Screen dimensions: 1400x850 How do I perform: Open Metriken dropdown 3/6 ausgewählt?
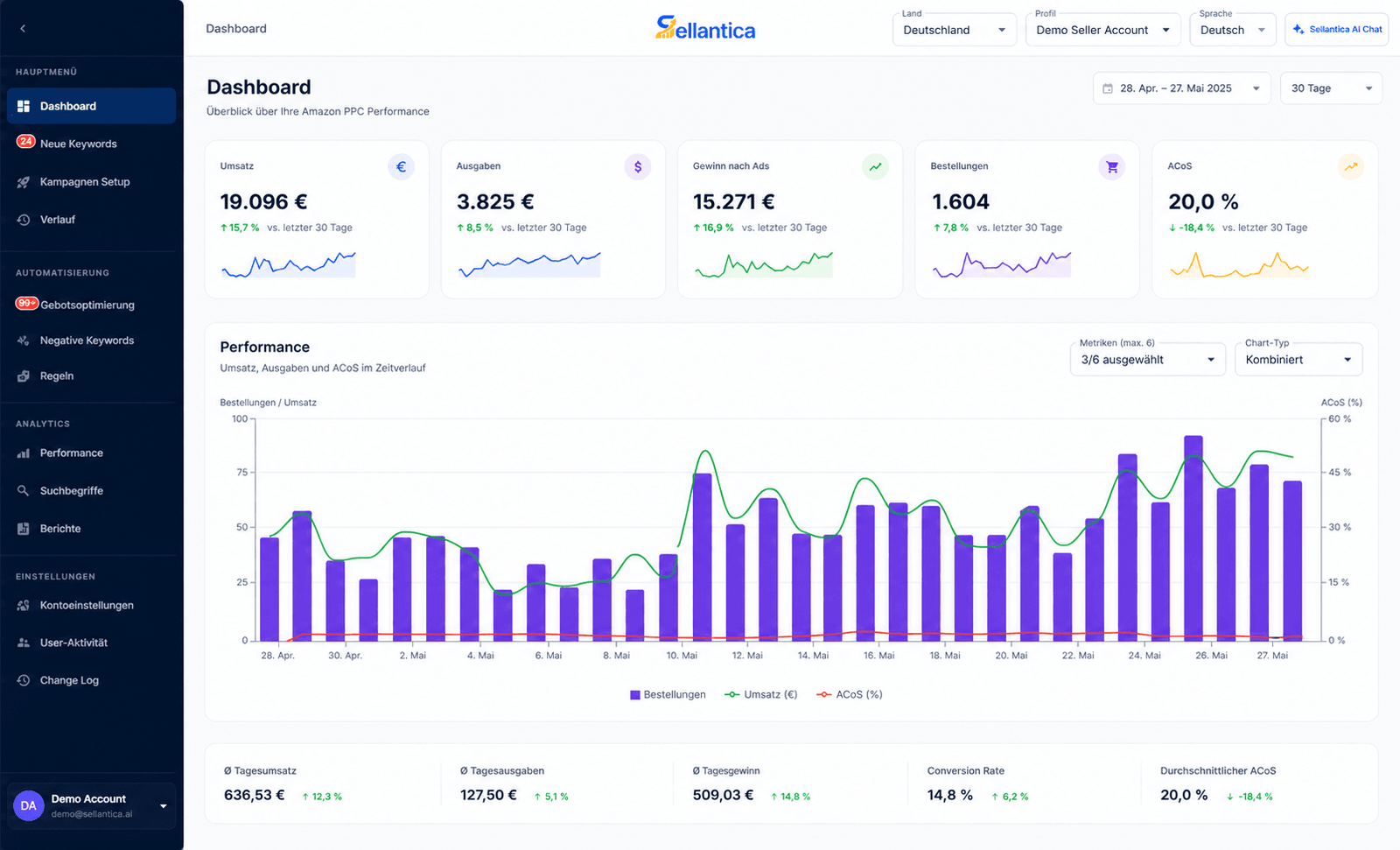(1148, 359)
